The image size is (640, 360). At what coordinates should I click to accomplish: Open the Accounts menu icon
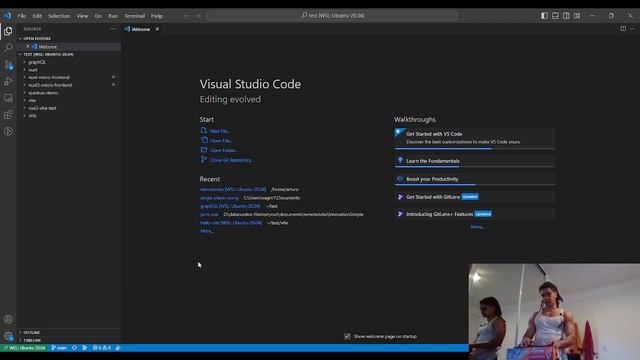tap(8, 319)
